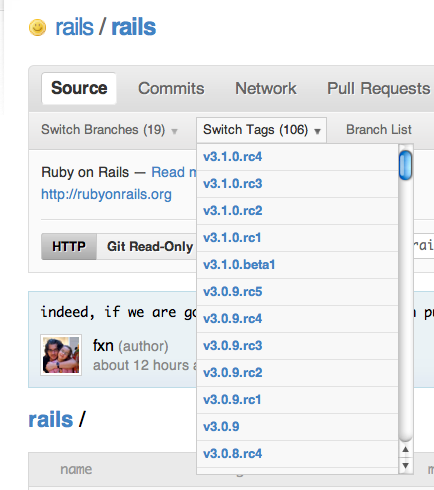434x490 pixels.
Task: Open the rails user link in title
Action: 74,27
